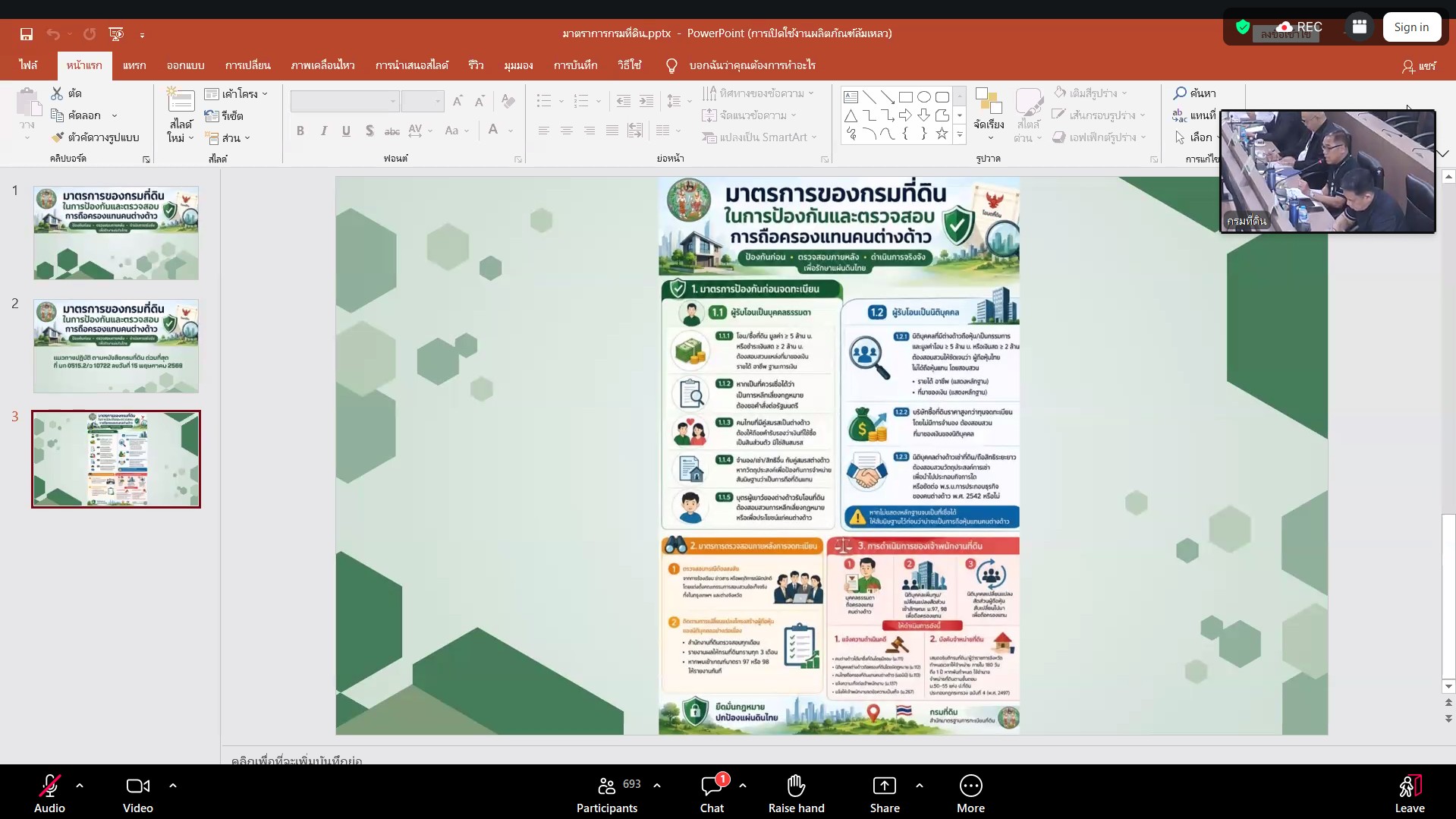Click the Decrease Indent icon

point(623,101)
